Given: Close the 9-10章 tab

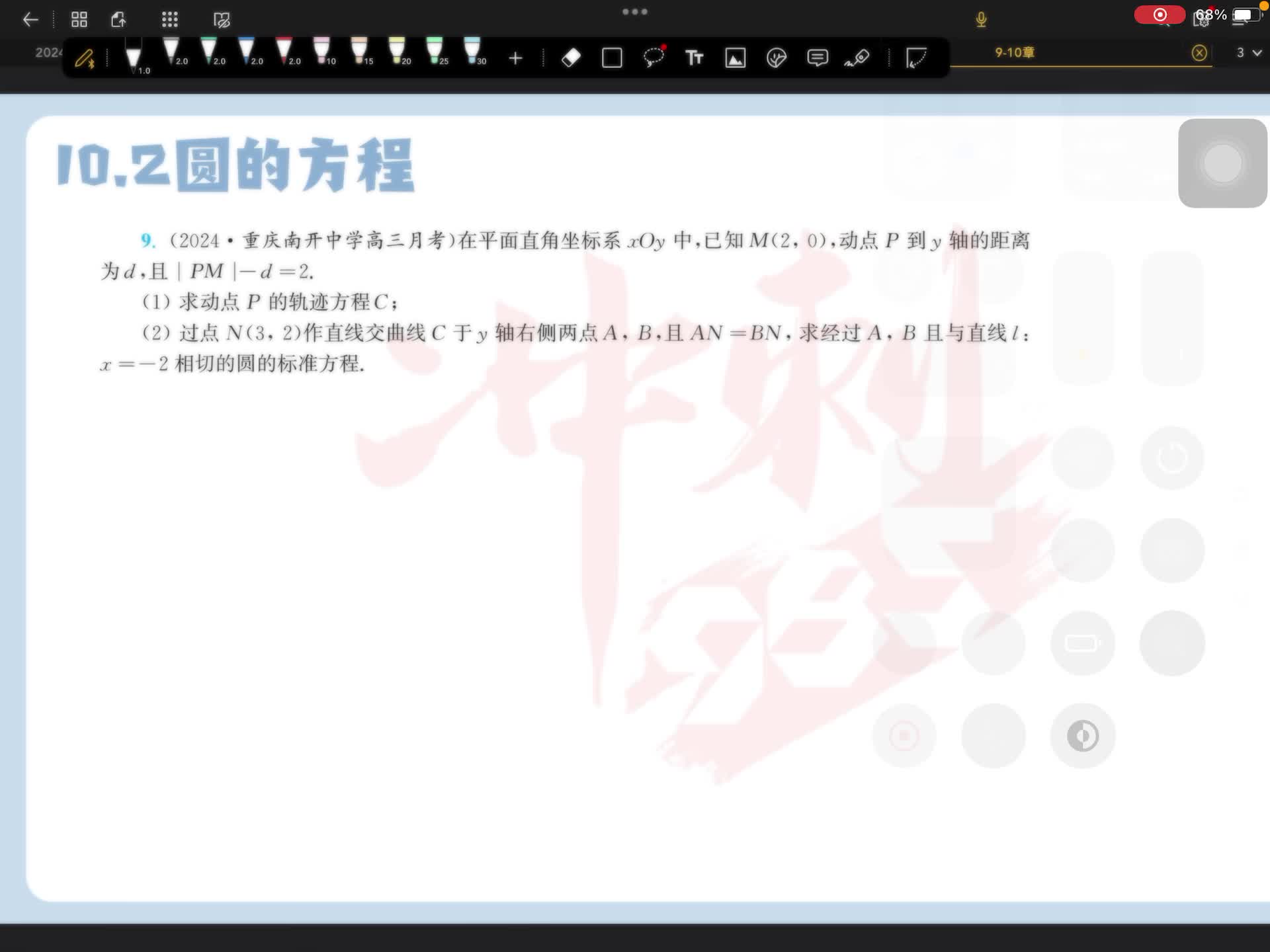Looking at the screenshot, I should 1199,53.
